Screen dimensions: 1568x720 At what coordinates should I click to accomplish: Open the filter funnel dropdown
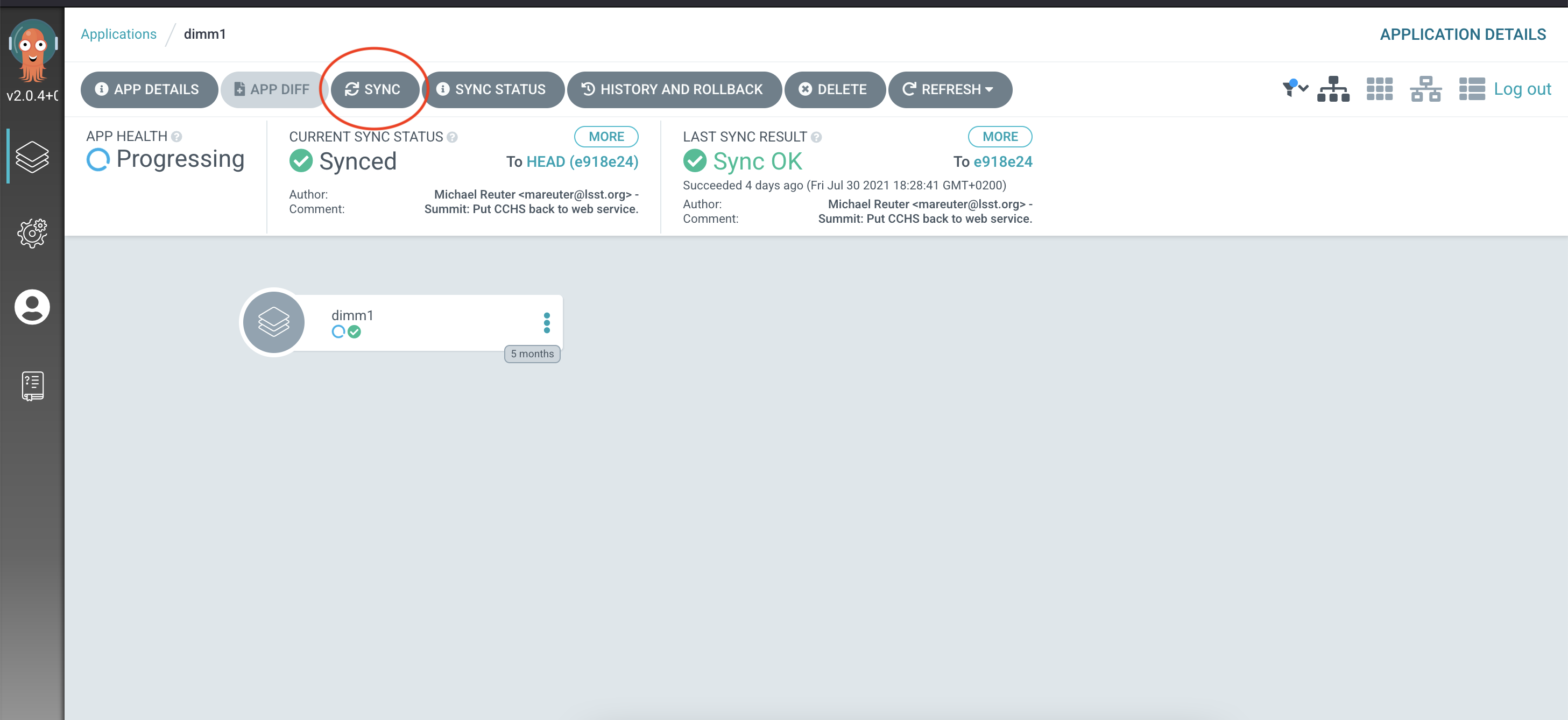[1294, 89]
